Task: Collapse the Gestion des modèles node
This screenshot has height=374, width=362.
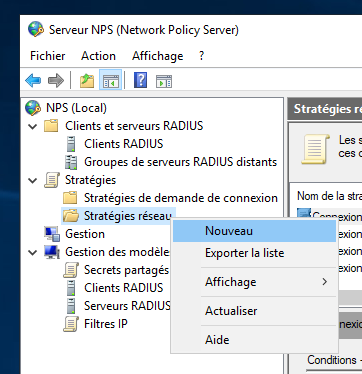Action: [x=33, y=252]
